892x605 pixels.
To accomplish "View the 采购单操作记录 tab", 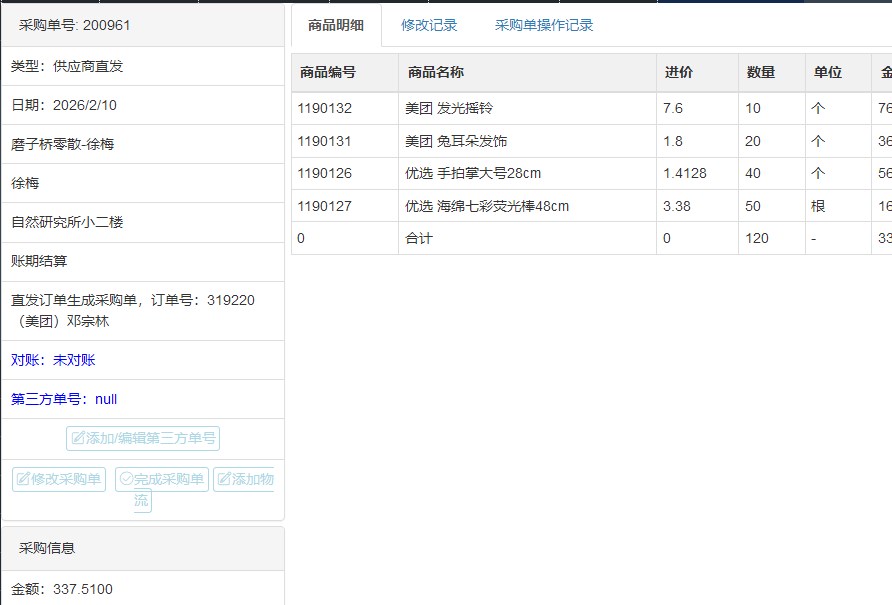I will tap(544, 26).
